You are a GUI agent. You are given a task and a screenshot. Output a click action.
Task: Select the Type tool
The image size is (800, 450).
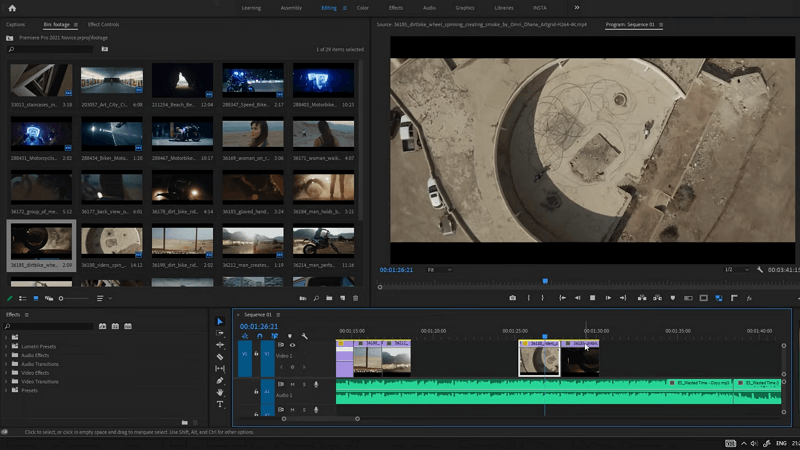[x=220, y=404]
